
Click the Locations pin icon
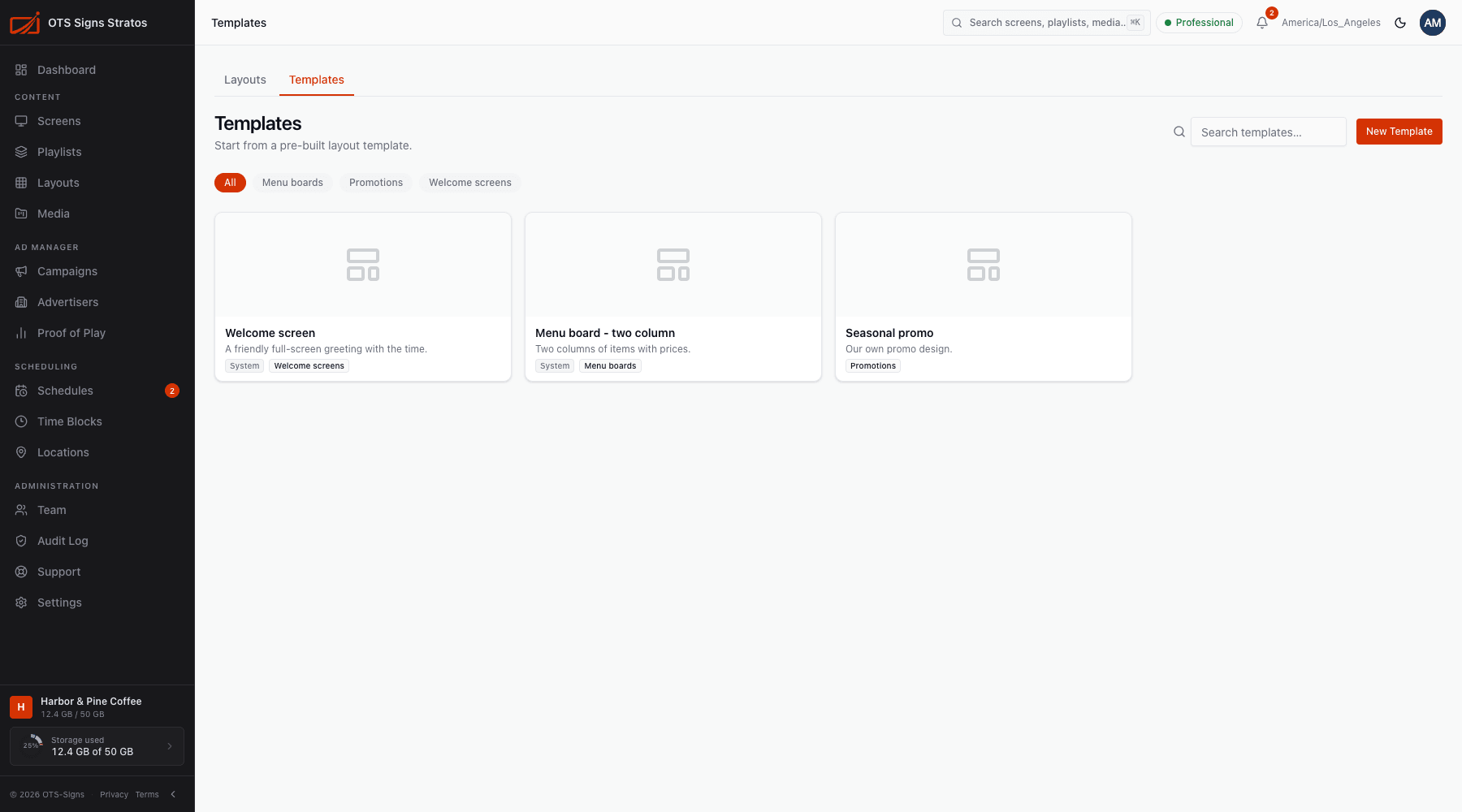(x=21, y=452)
